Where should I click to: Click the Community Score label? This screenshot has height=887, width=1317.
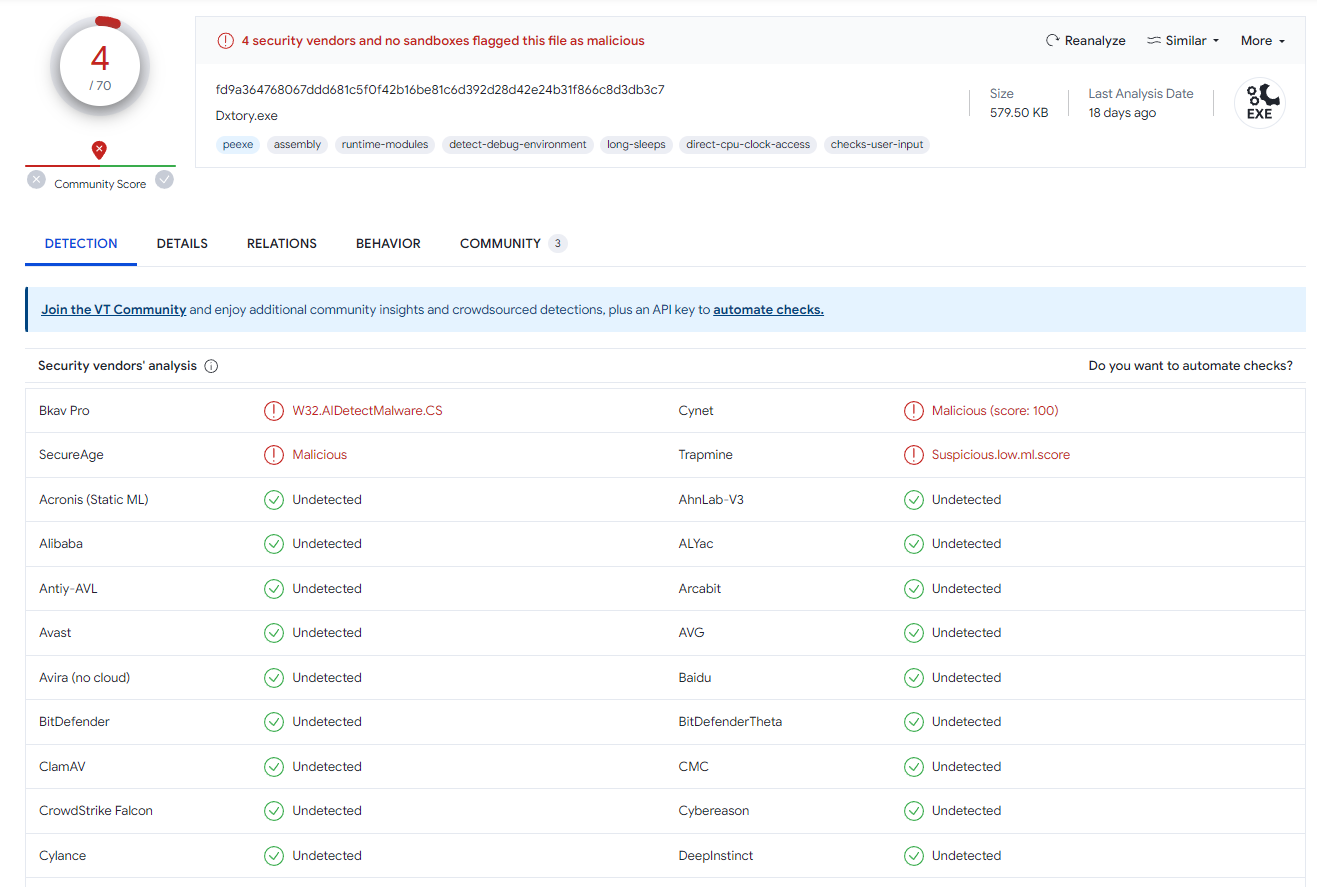click(x=100, y=184)
